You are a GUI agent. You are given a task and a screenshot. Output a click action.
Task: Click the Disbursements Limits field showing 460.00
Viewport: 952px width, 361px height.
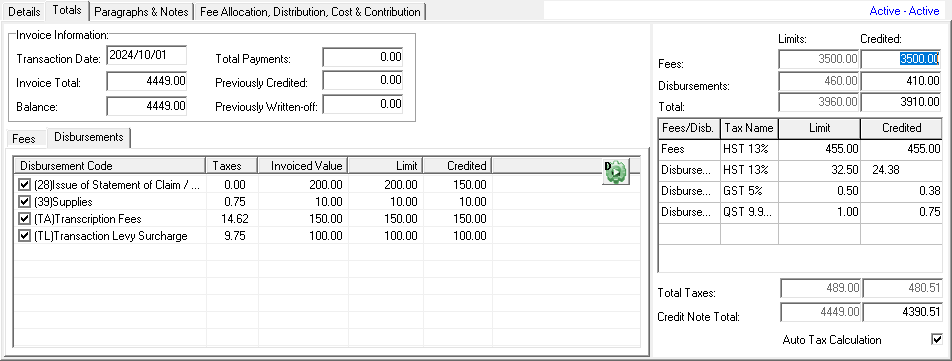coord(820,81)
